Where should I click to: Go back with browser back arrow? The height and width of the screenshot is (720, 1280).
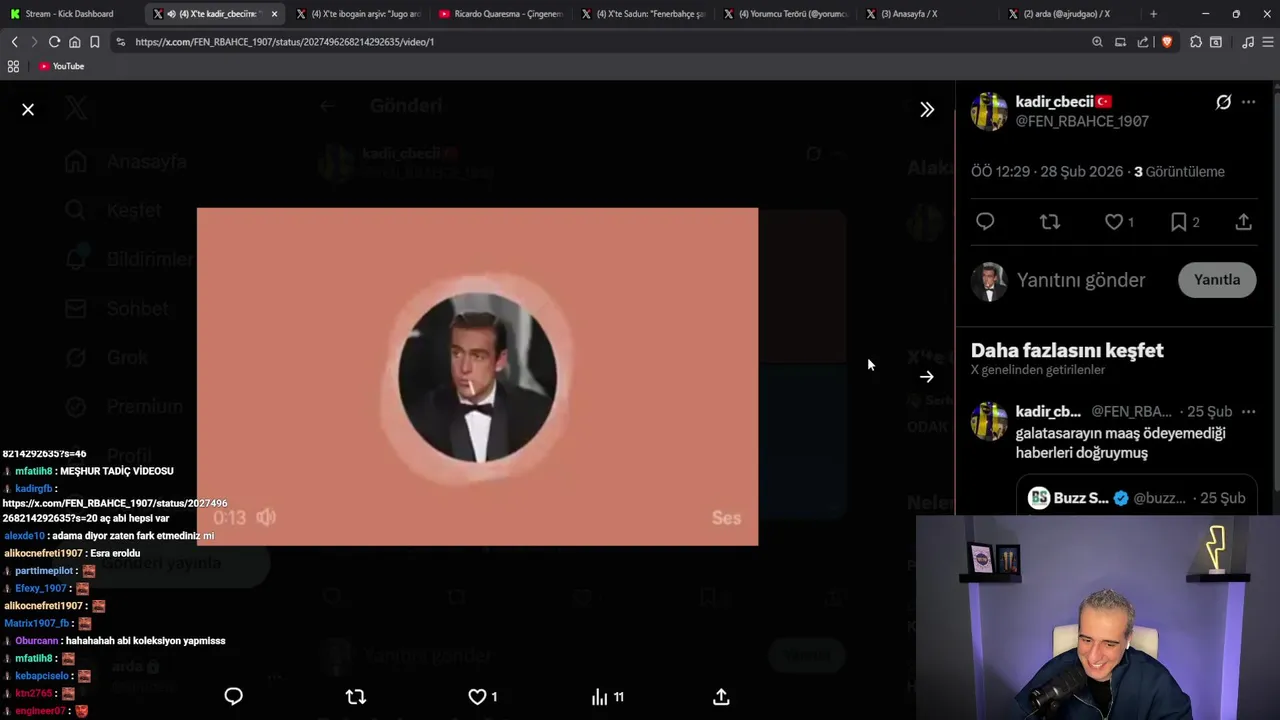coord(14,42)
